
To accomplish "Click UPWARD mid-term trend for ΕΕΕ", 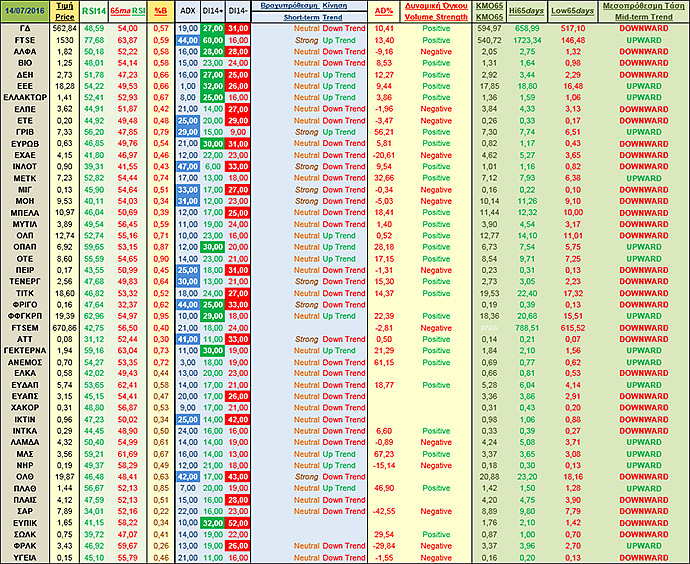I will (x=644, y=86).
